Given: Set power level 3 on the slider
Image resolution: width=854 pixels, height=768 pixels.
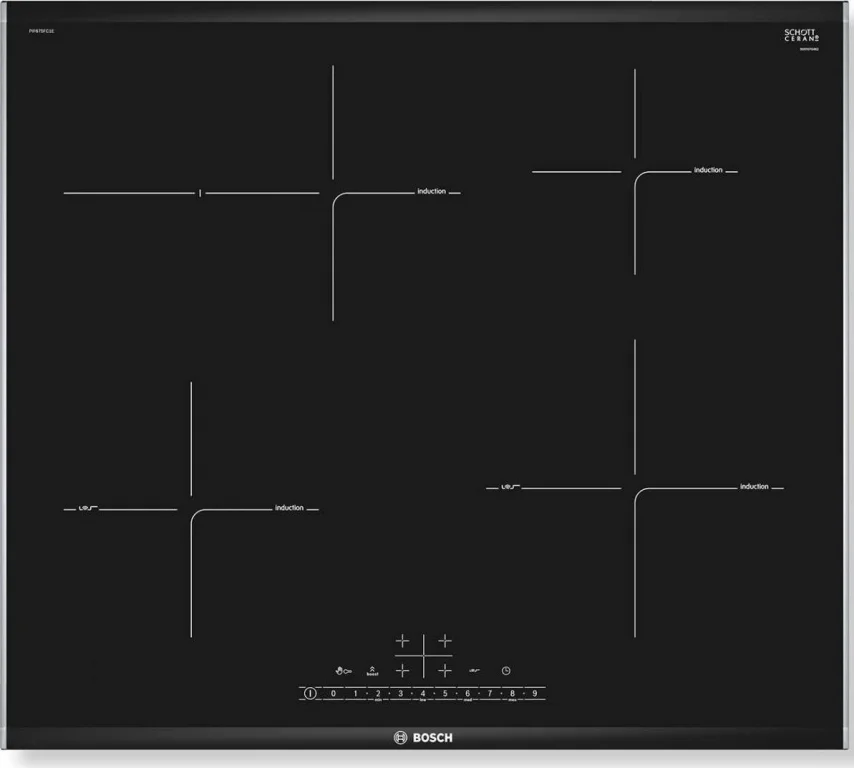Looking at the screenshot, I should [x=400, y=693].
